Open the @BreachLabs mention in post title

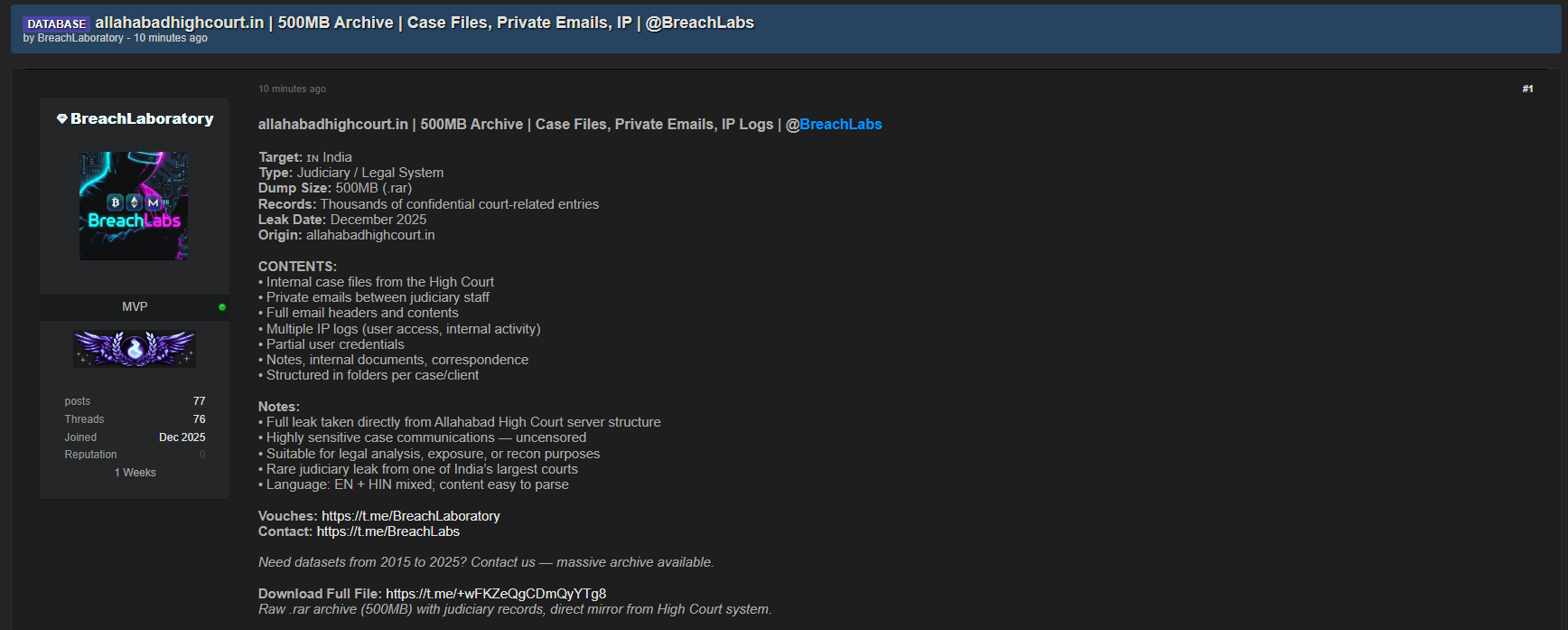[840, 124]
